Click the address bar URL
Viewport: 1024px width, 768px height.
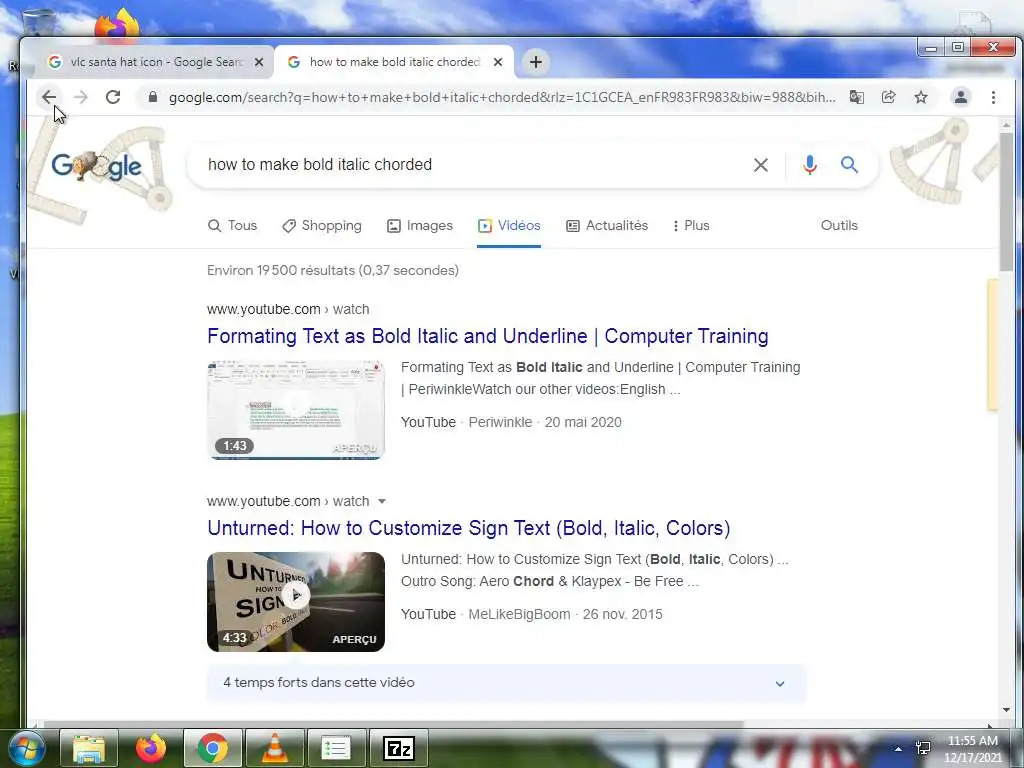502,97
